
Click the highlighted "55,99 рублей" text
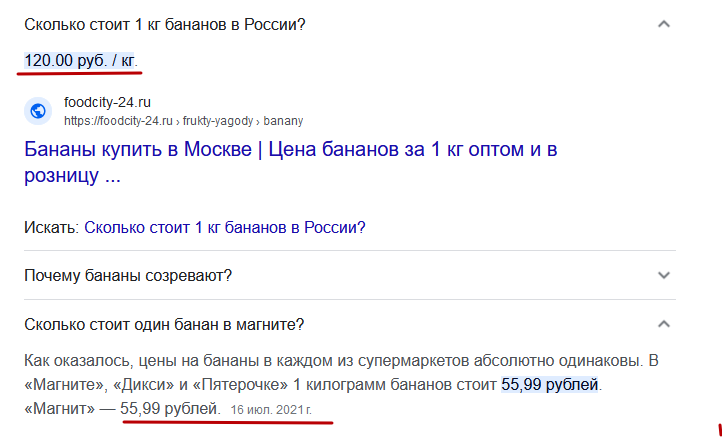coord(550,384)
